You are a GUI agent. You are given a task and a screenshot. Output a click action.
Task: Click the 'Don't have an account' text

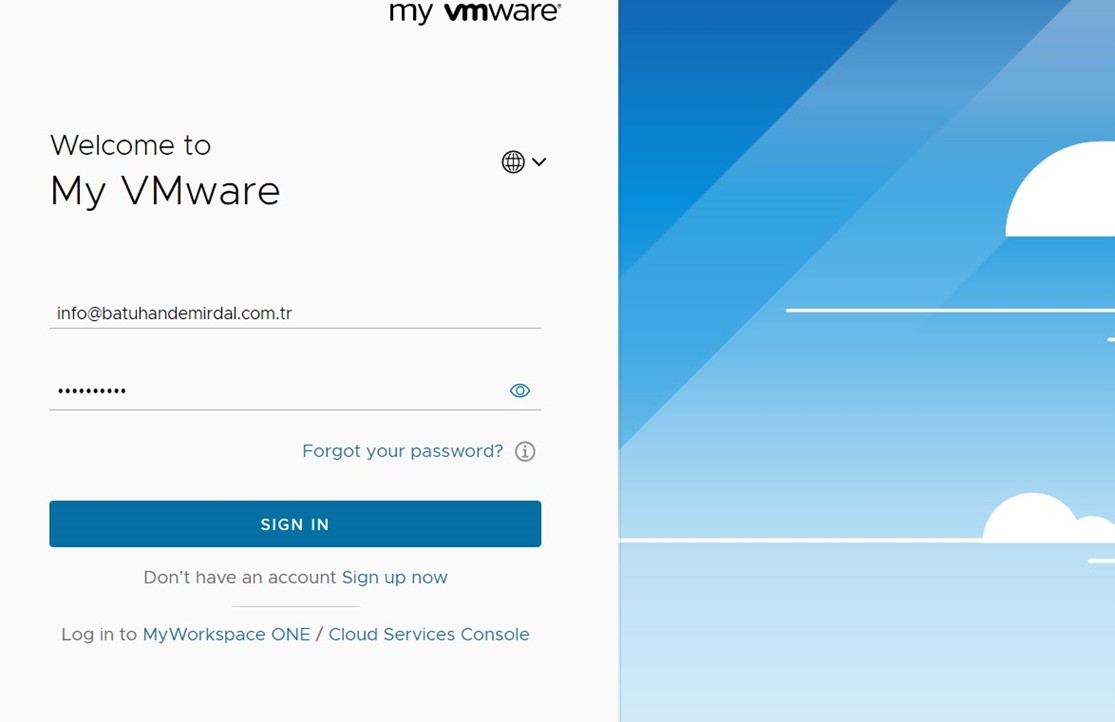tap(240, 577)
